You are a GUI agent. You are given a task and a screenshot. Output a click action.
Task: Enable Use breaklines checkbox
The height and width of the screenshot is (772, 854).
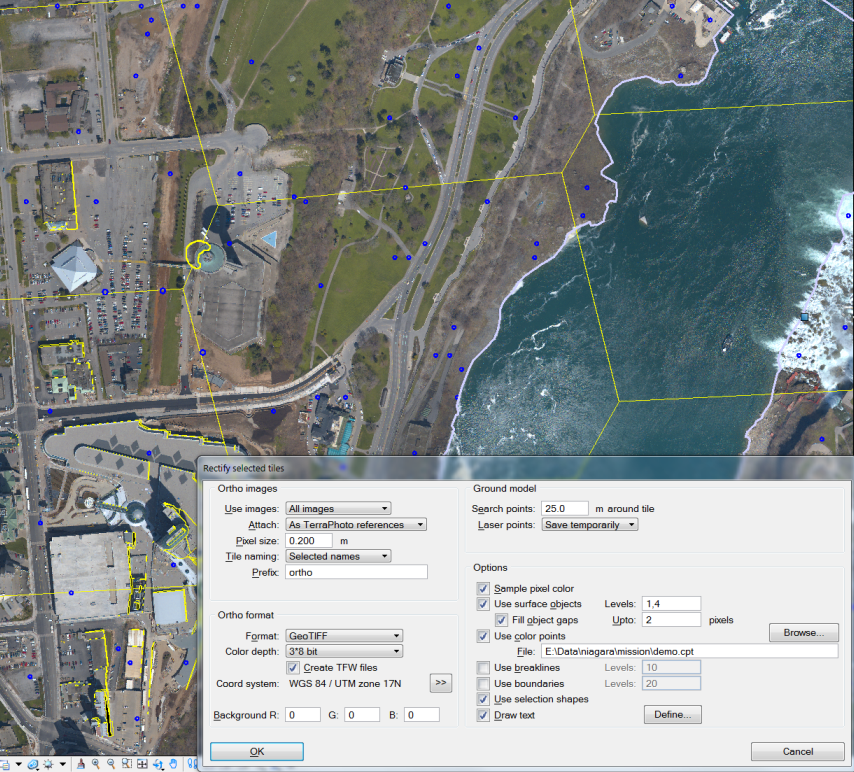[483, 667]
